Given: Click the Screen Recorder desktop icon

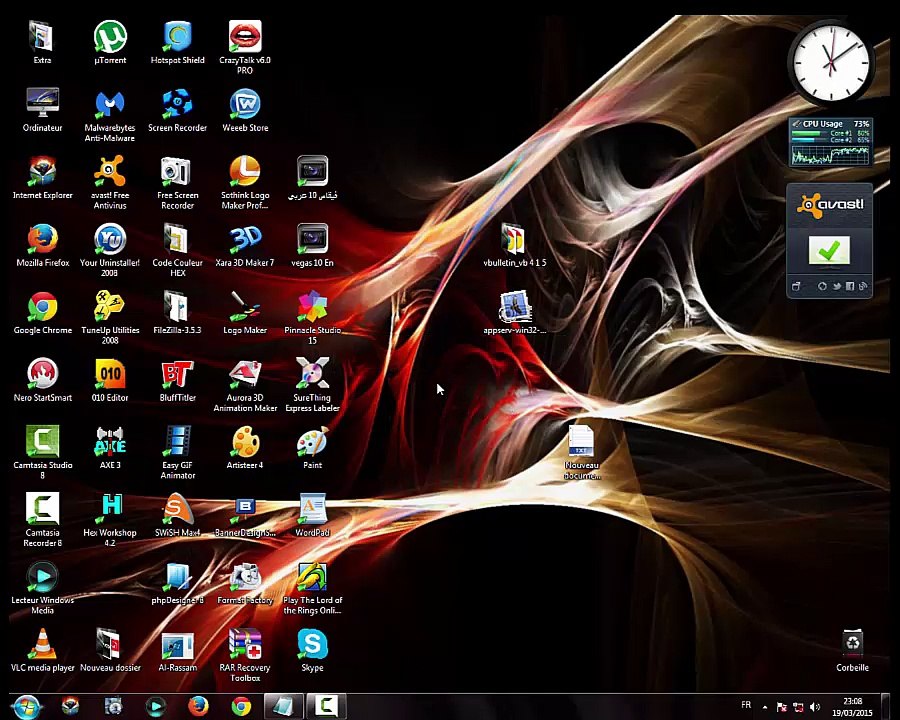Looking at the screenshot, I should click(177, 110).
